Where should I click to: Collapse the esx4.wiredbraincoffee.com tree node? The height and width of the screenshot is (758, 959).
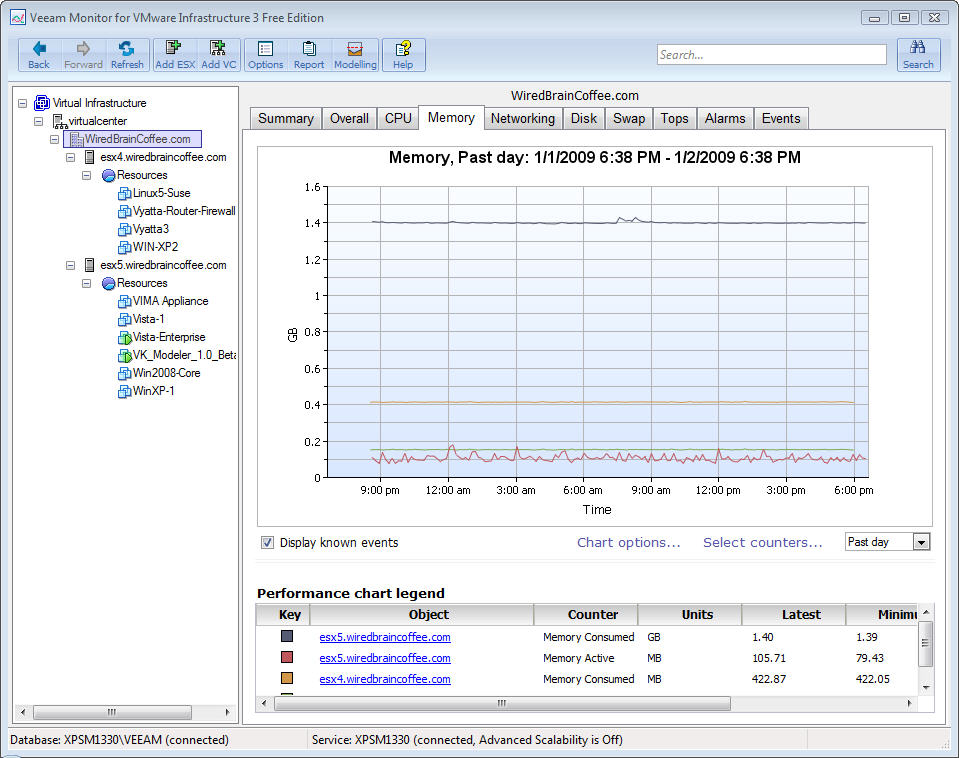click(71, 157)
